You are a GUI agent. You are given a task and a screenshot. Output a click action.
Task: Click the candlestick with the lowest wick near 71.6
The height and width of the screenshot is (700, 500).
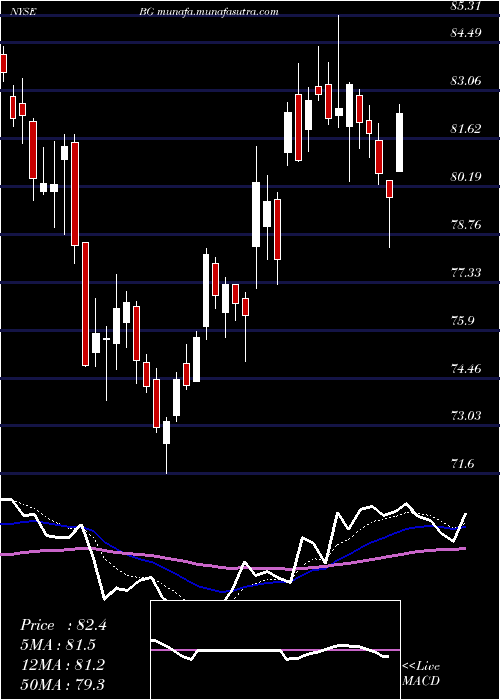point(167,432)
